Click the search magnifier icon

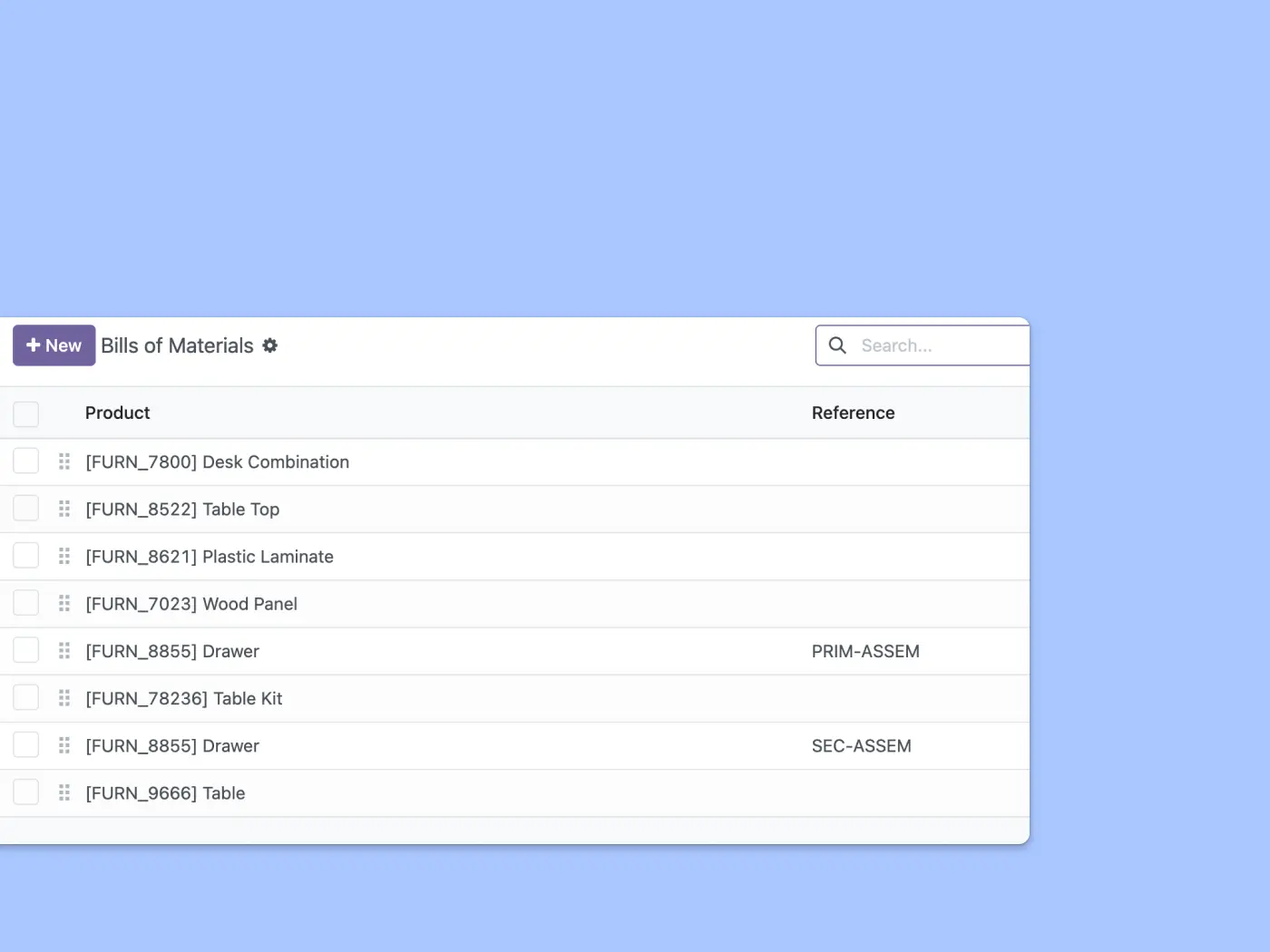tap(837, 345)
